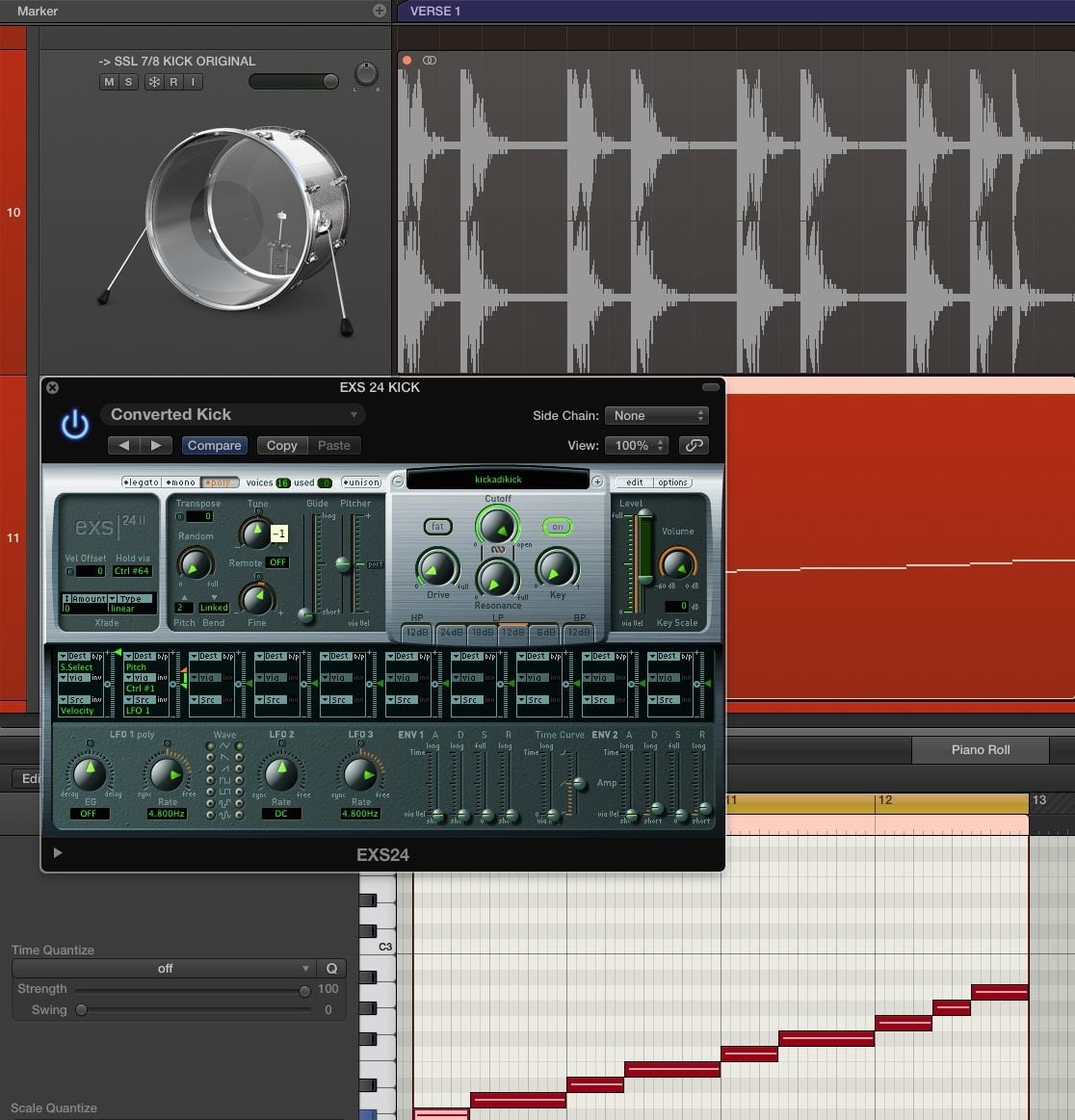Go to next preset with right arrow
The height and width of the screenshot is (1120, 1075).
click(x=156, y=445)
